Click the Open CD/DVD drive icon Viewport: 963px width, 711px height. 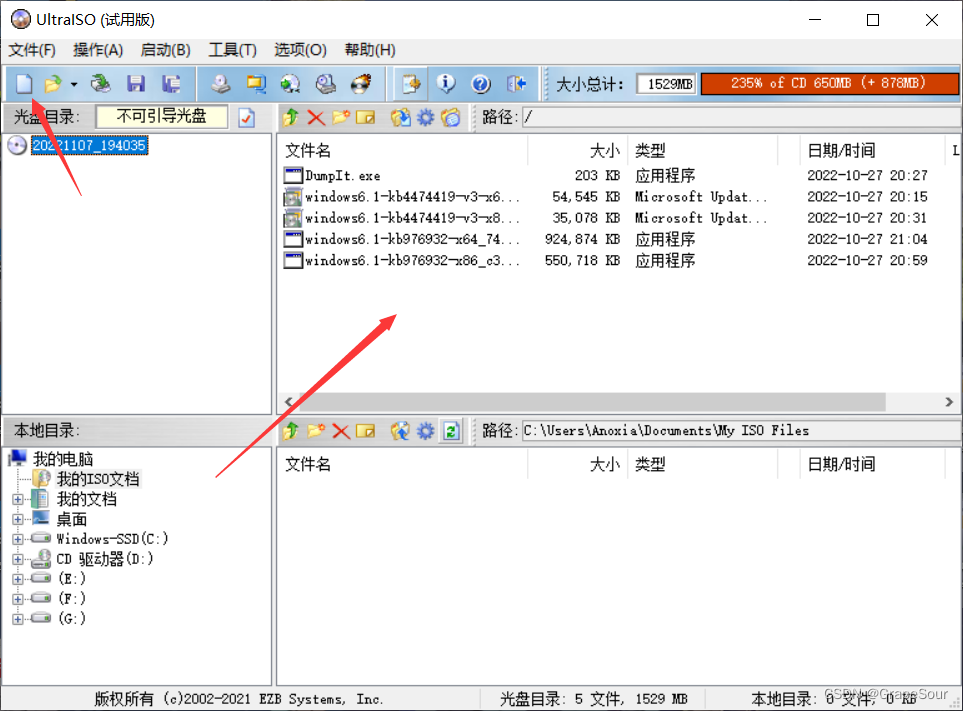101,84
